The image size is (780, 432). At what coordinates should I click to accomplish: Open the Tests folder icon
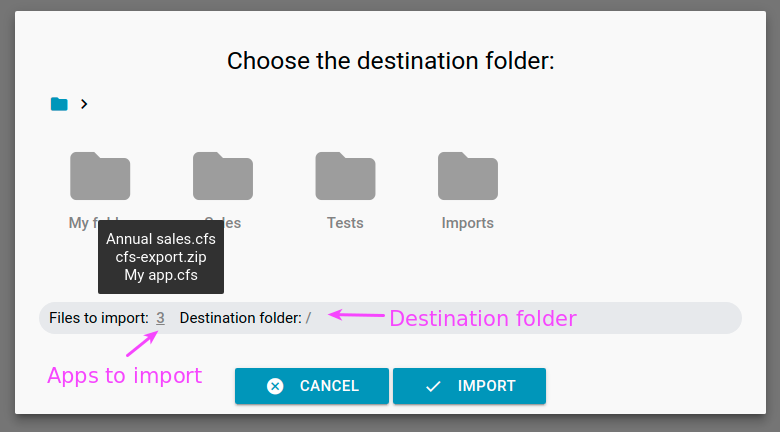[345, 176]
